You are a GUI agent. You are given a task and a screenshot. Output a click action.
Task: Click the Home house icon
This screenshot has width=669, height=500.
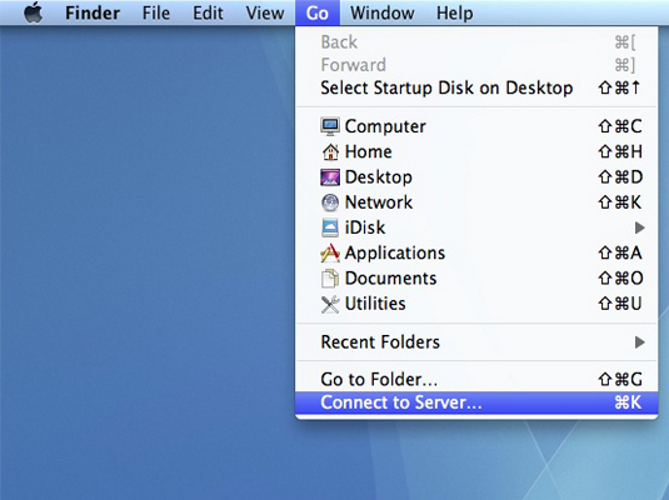pos(330,152)
